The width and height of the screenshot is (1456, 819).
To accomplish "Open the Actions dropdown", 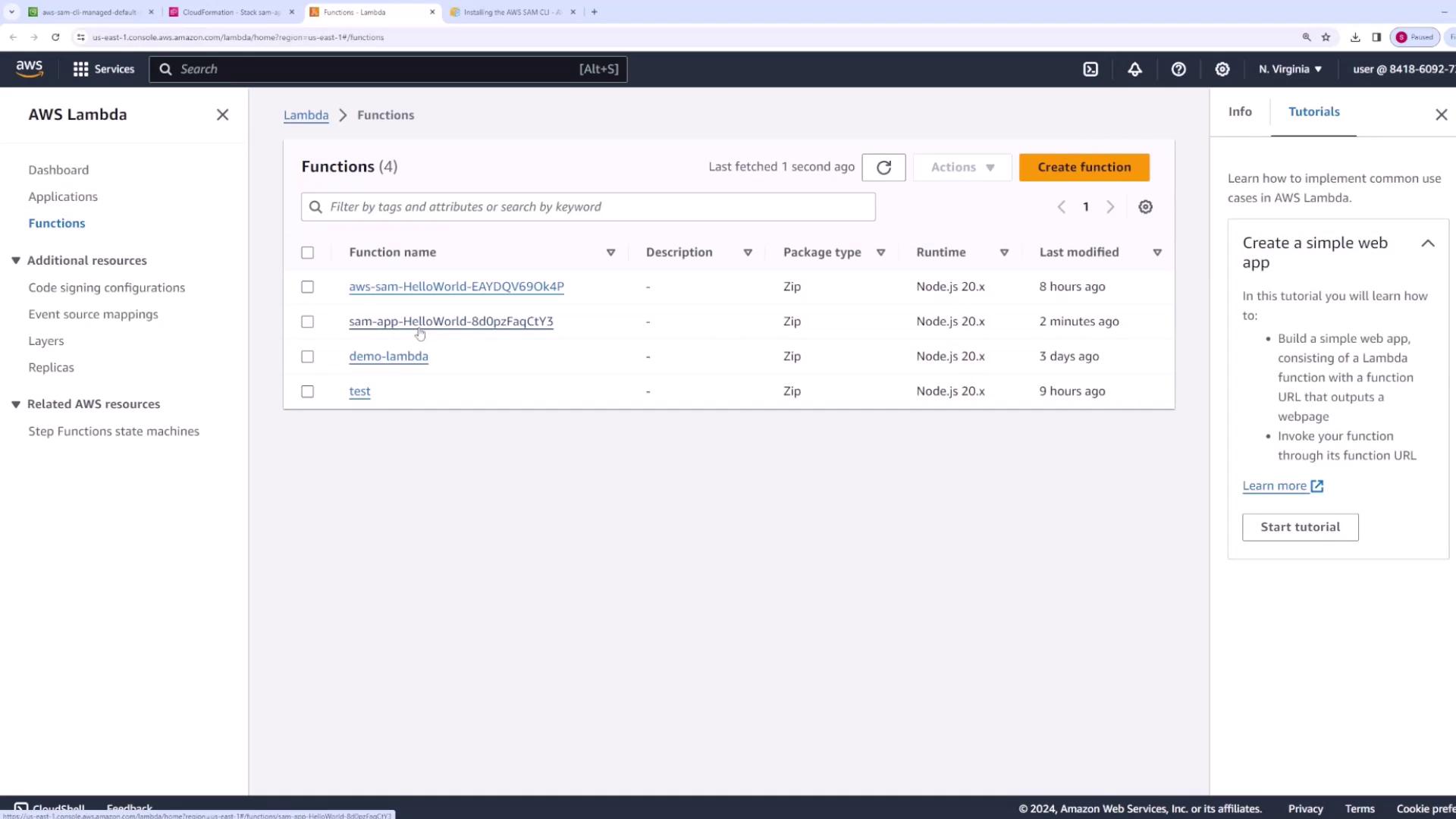I will 962,168.
